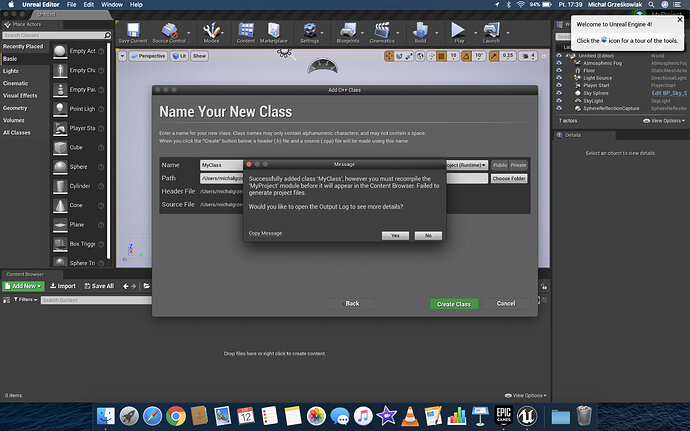690x431 pixels.
Task: Select Light Source in the World Outliner
Action: pos(597,78)
